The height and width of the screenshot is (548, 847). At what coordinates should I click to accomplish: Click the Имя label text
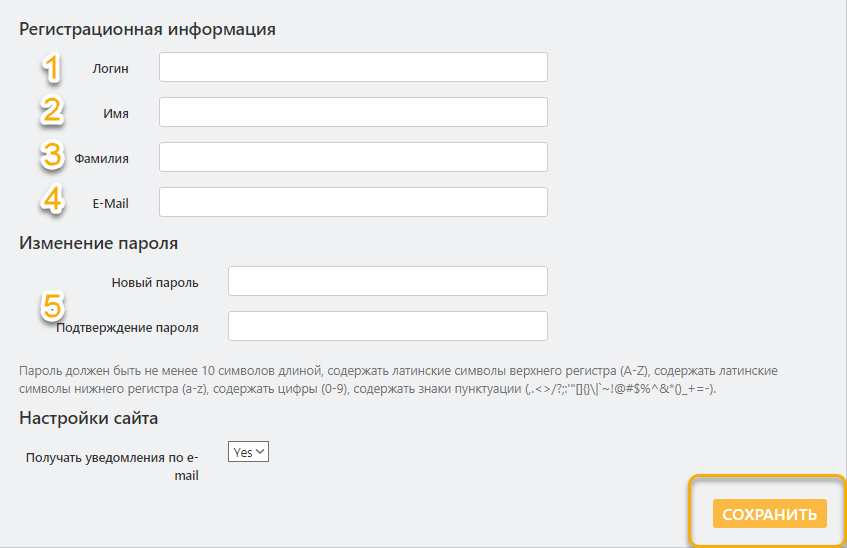(116, 113)
